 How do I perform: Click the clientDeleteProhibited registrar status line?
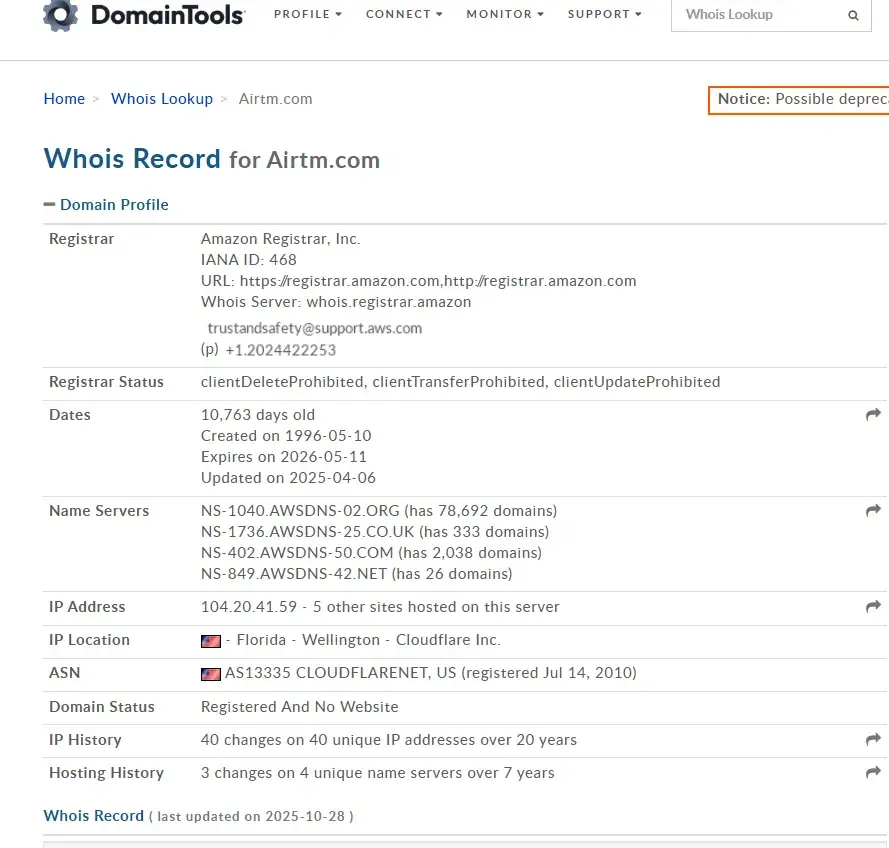pos(460,381)
